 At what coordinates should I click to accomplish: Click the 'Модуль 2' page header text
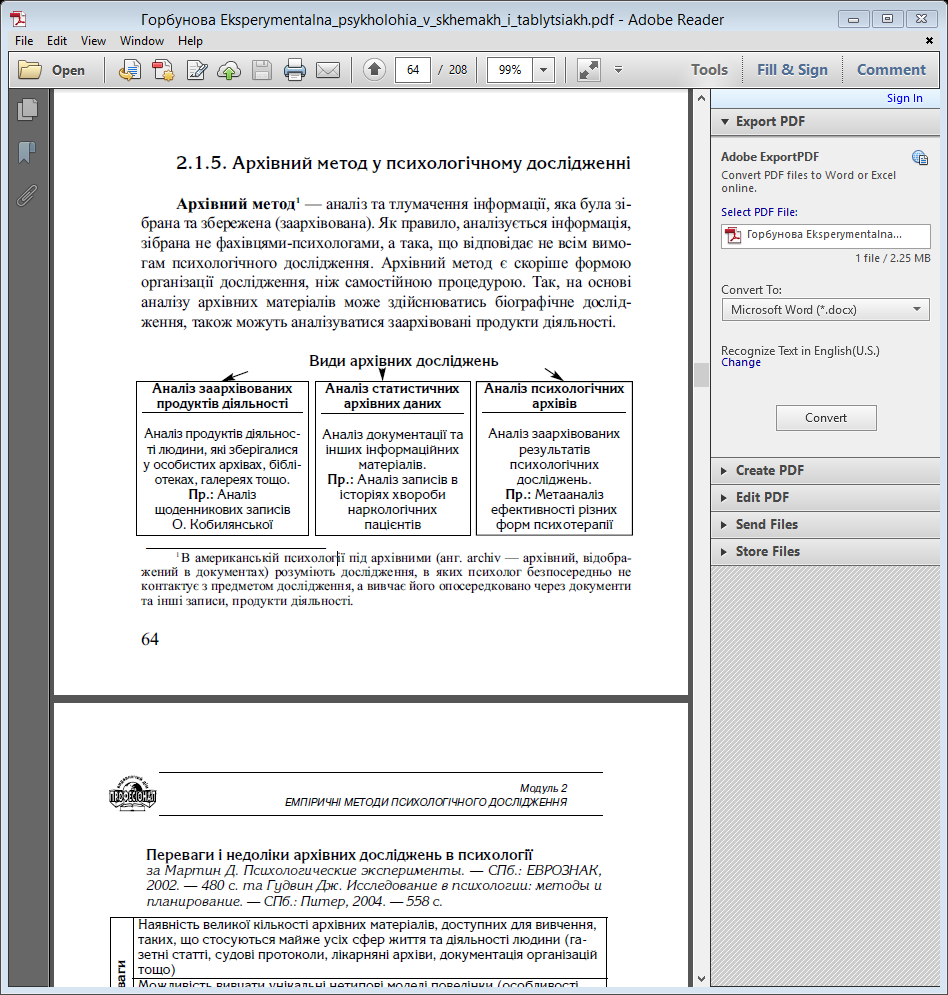pyautogui.click(x=543, y=788)
